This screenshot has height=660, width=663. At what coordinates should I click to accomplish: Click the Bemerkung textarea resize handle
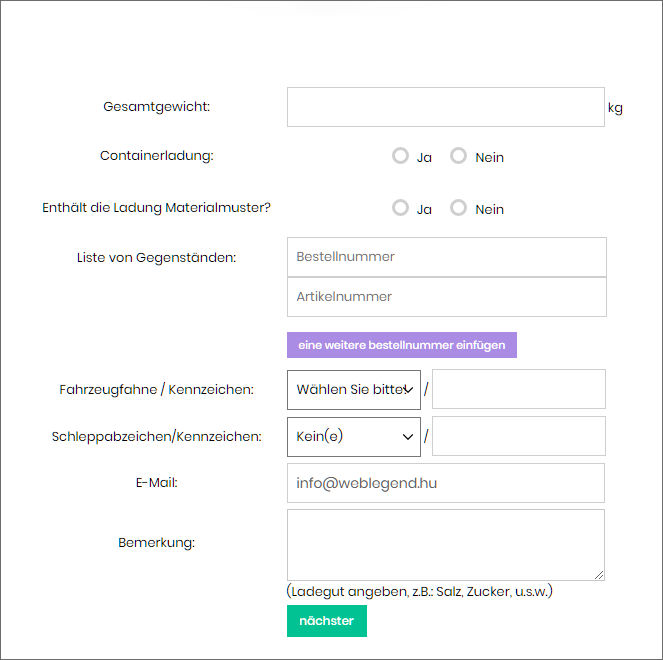coord(599,575)
